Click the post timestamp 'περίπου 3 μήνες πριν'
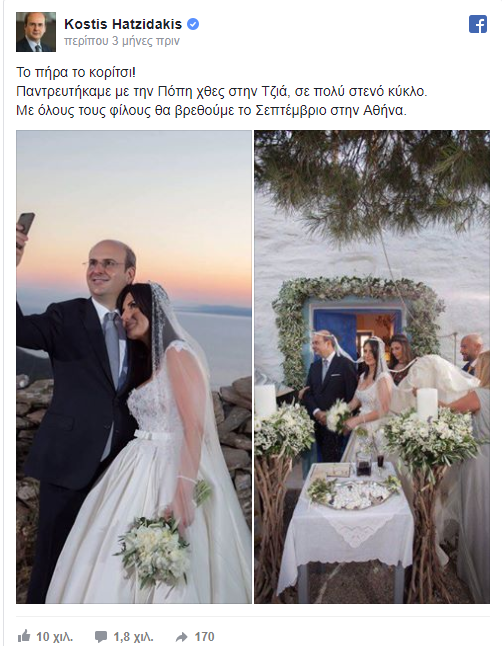 tap(122, 41)
